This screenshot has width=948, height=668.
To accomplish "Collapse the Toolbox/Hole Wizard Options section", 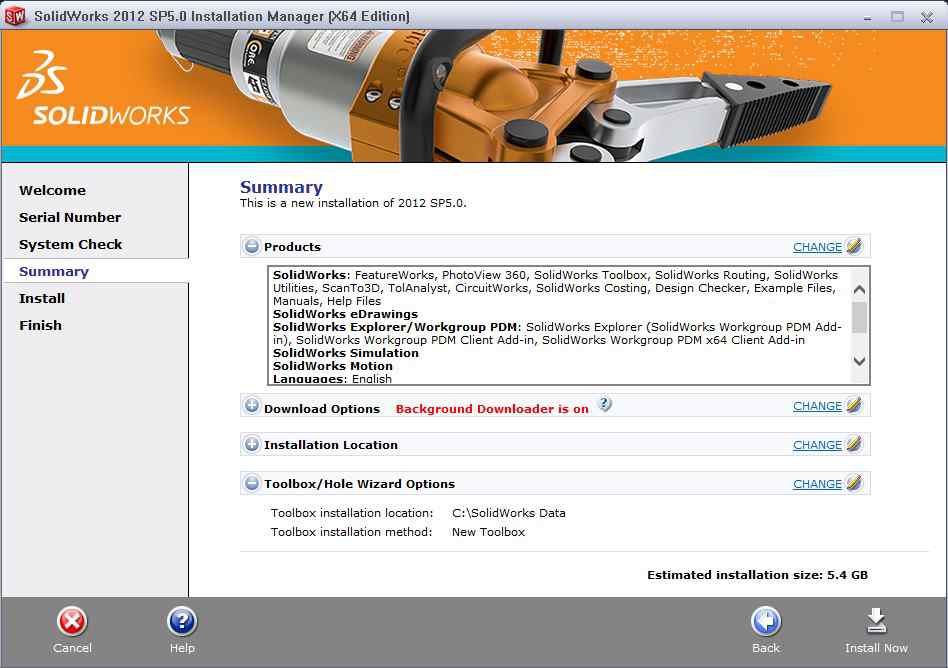I will click(x=252, y=484).
